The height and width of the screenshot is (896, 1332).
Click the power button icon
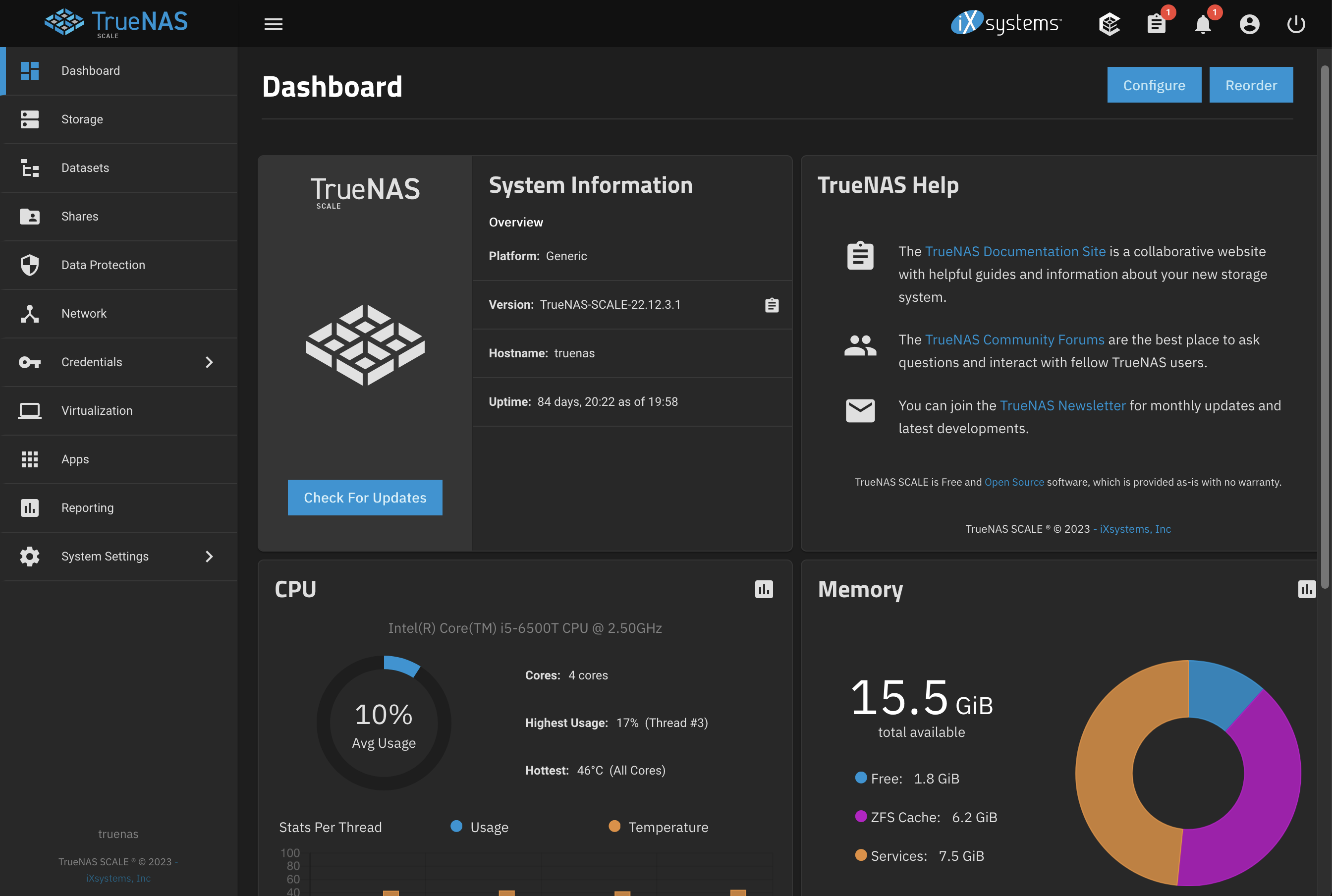point(1295,24)
